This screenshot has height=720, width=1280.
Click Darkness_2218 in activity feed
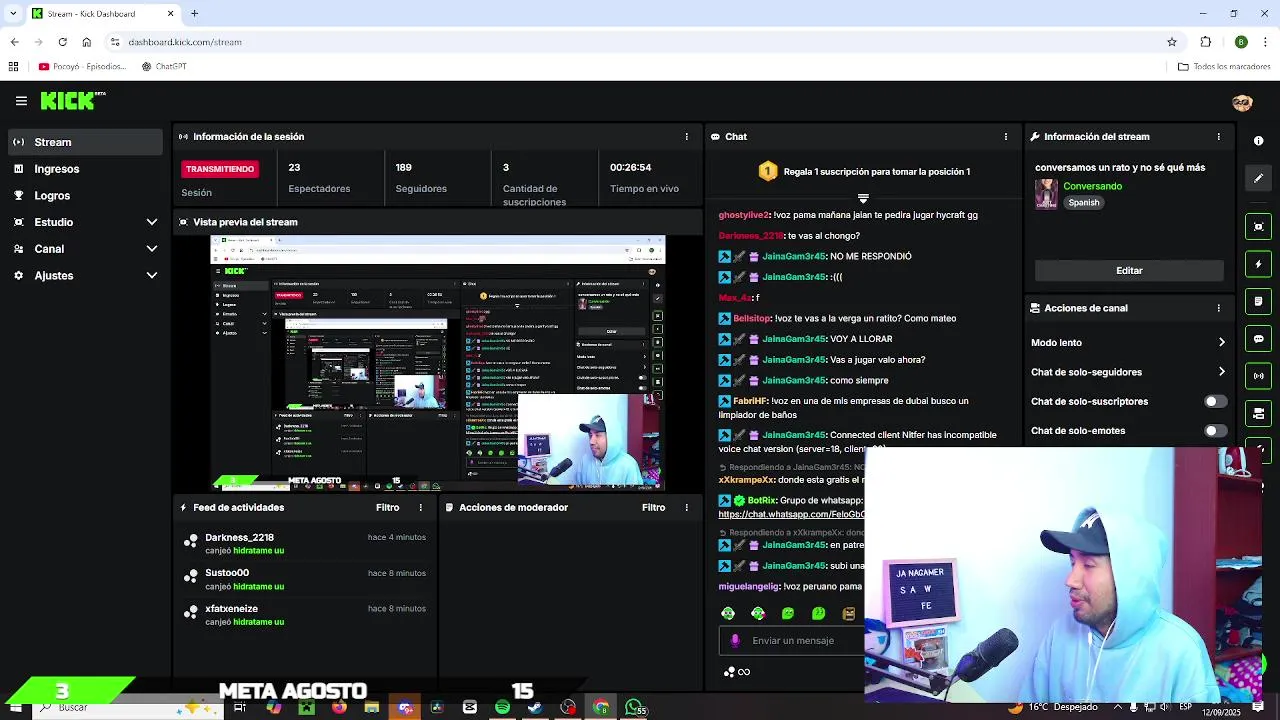click(x=239, y=538)
